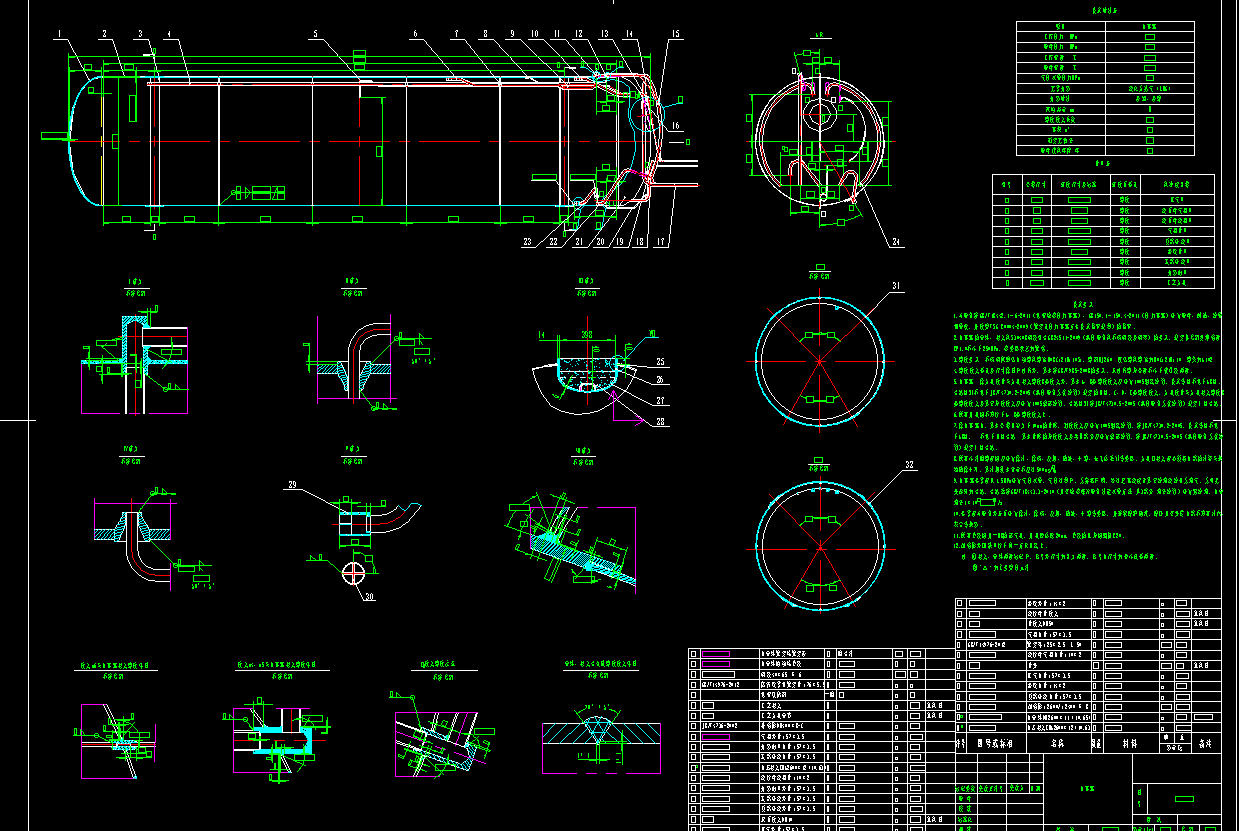Click callout label 10 above the tank

pos(535,34)
